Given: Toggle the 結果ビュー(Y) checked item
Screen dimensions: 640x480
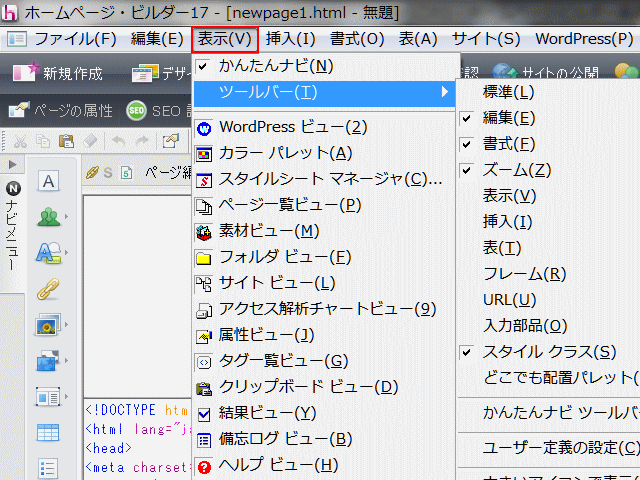Looking at the screenshot, I should click(x=324, y=413).
